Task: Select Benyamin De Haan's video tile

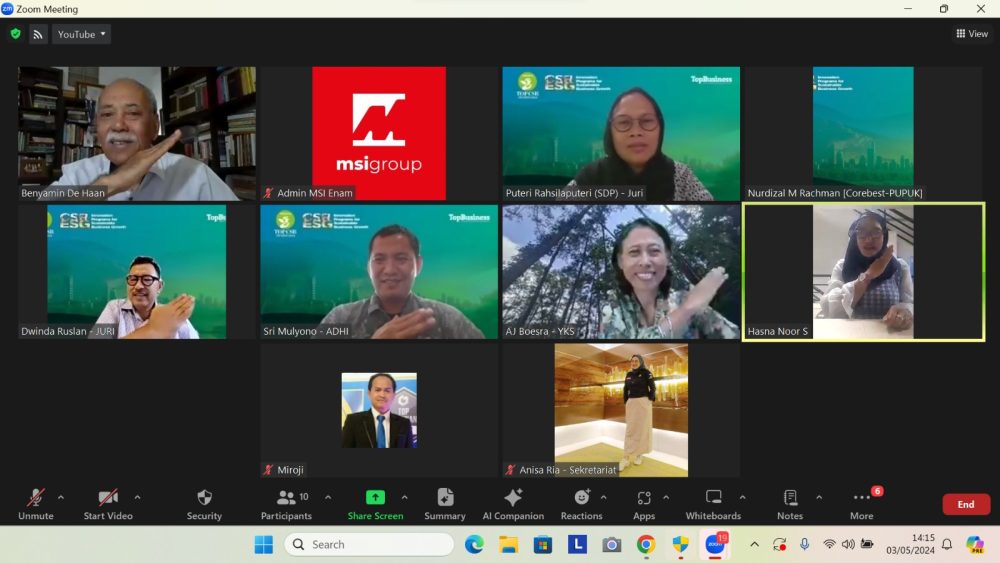Action: (x=137, y=133)
